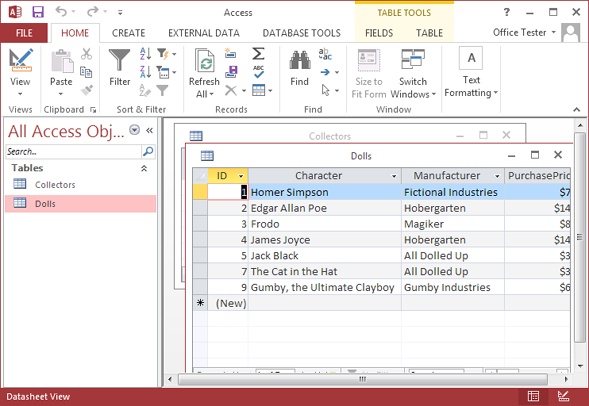
Task: Sort records Descending Z to A
Action: coord(145,72)
